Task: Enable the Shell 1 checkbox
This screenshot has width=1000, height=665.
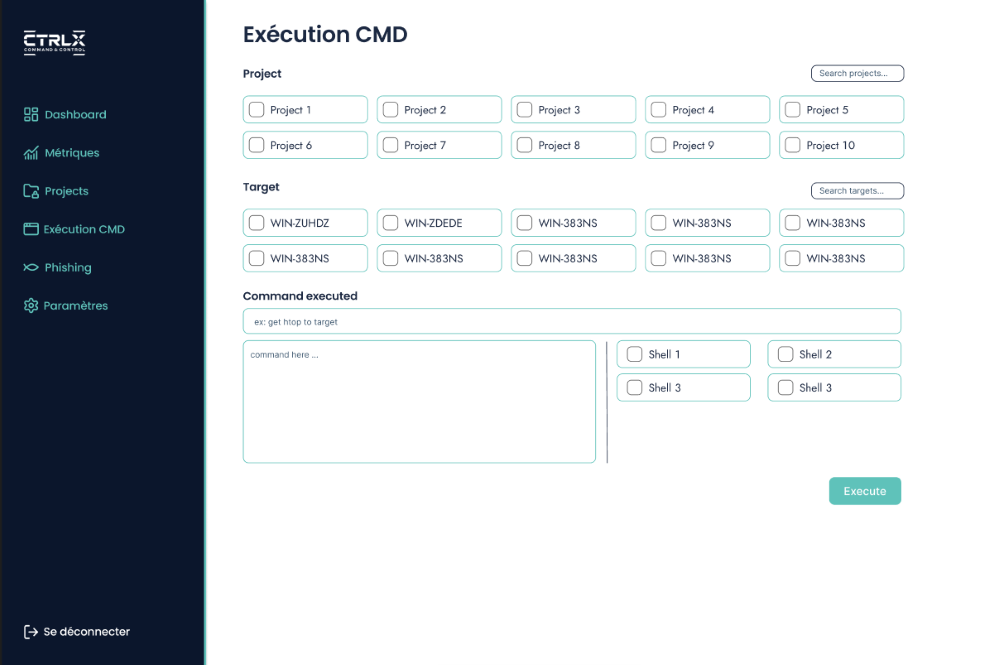Action: click(x=634, y=354)
